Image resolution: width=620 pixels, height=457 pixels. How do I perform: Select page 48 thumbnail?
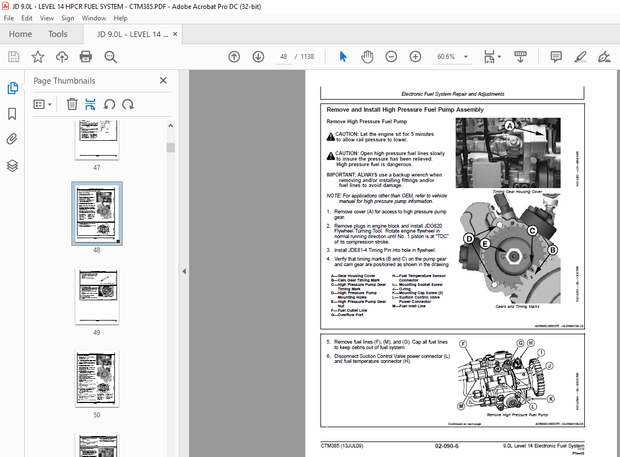97,213
